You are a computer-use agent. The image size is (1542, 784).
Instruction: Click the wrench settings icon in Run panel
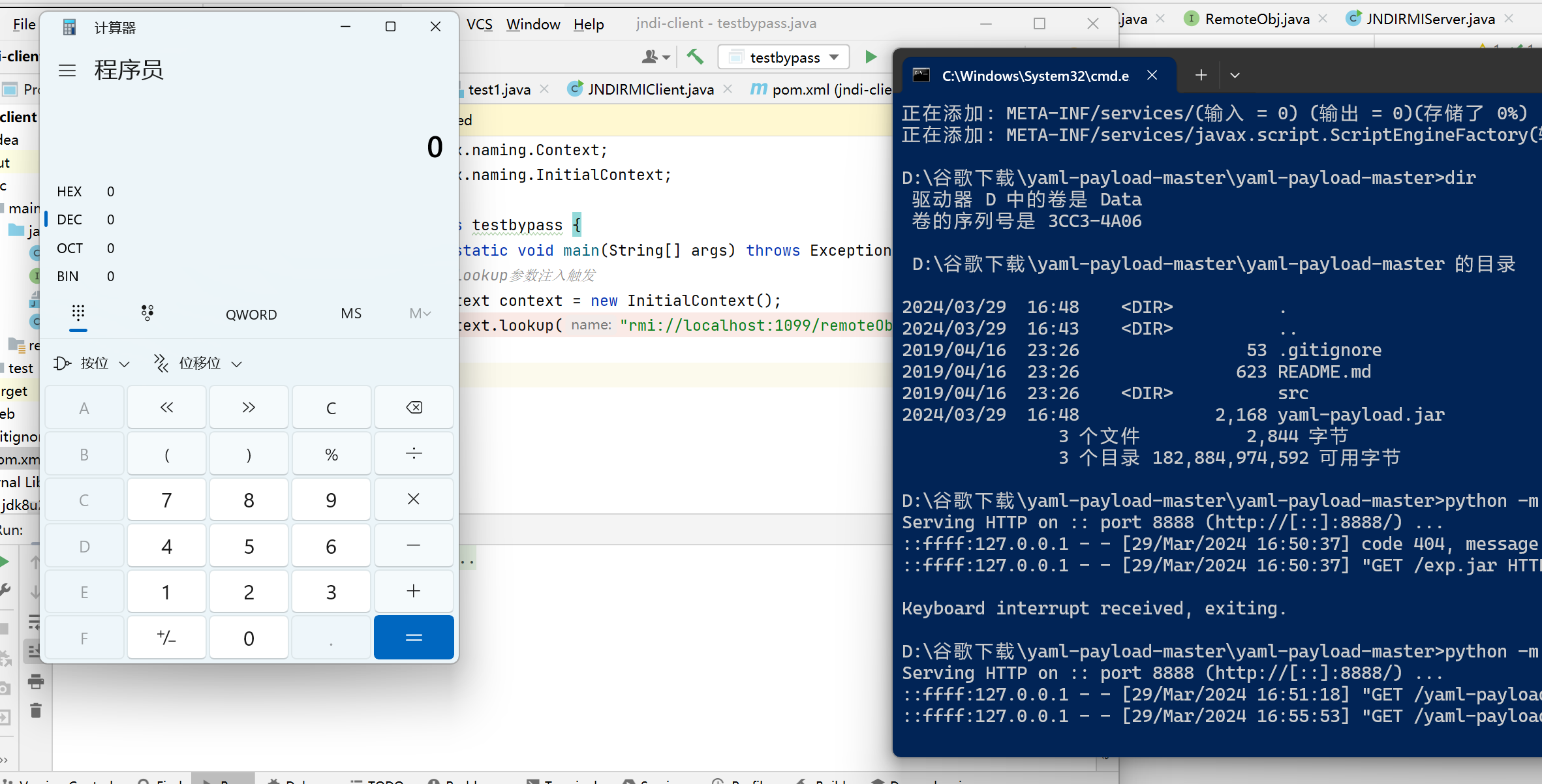point(5,590)
